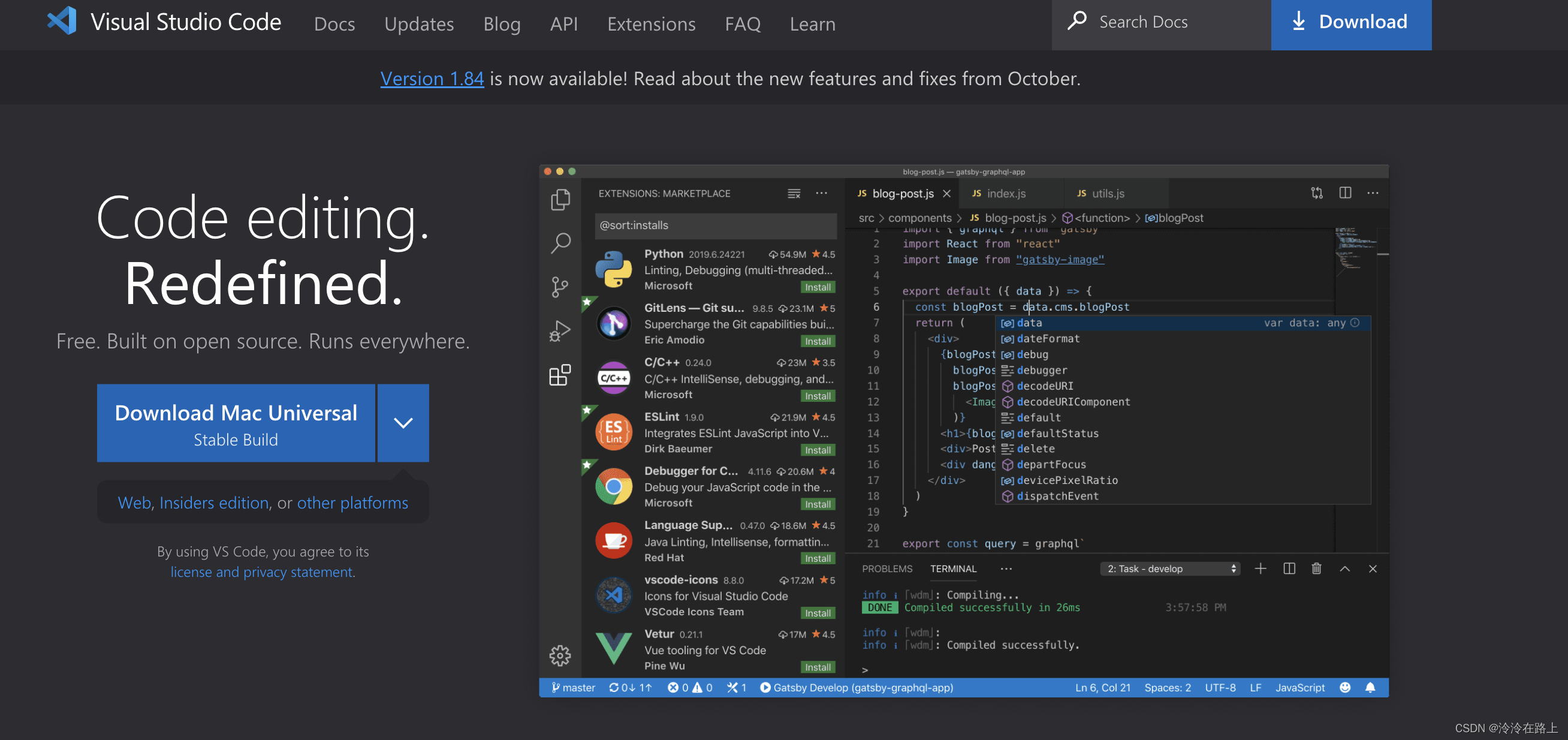
Task: Click the notifications bell in status bar
Action: 1370,688
